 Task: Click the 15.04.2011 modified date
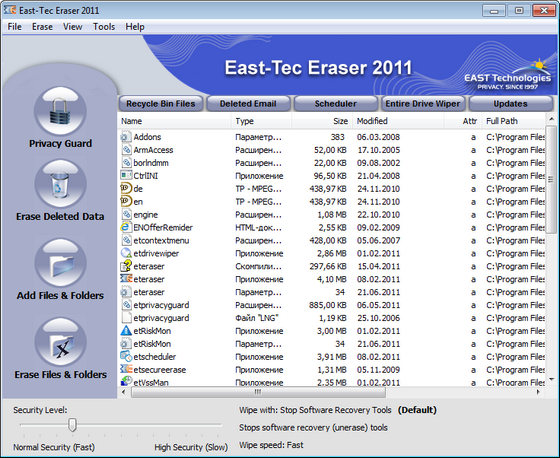(378, 266)
